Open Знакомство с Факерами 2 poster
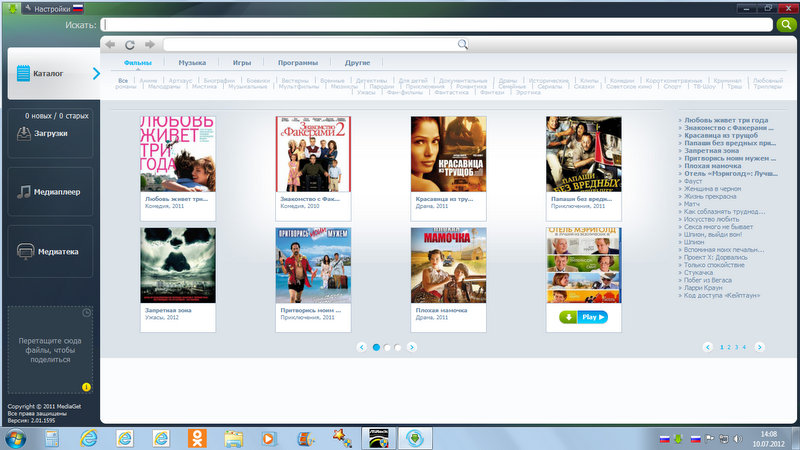This screenshot has height=450, width=800. (x=313, y=154)
